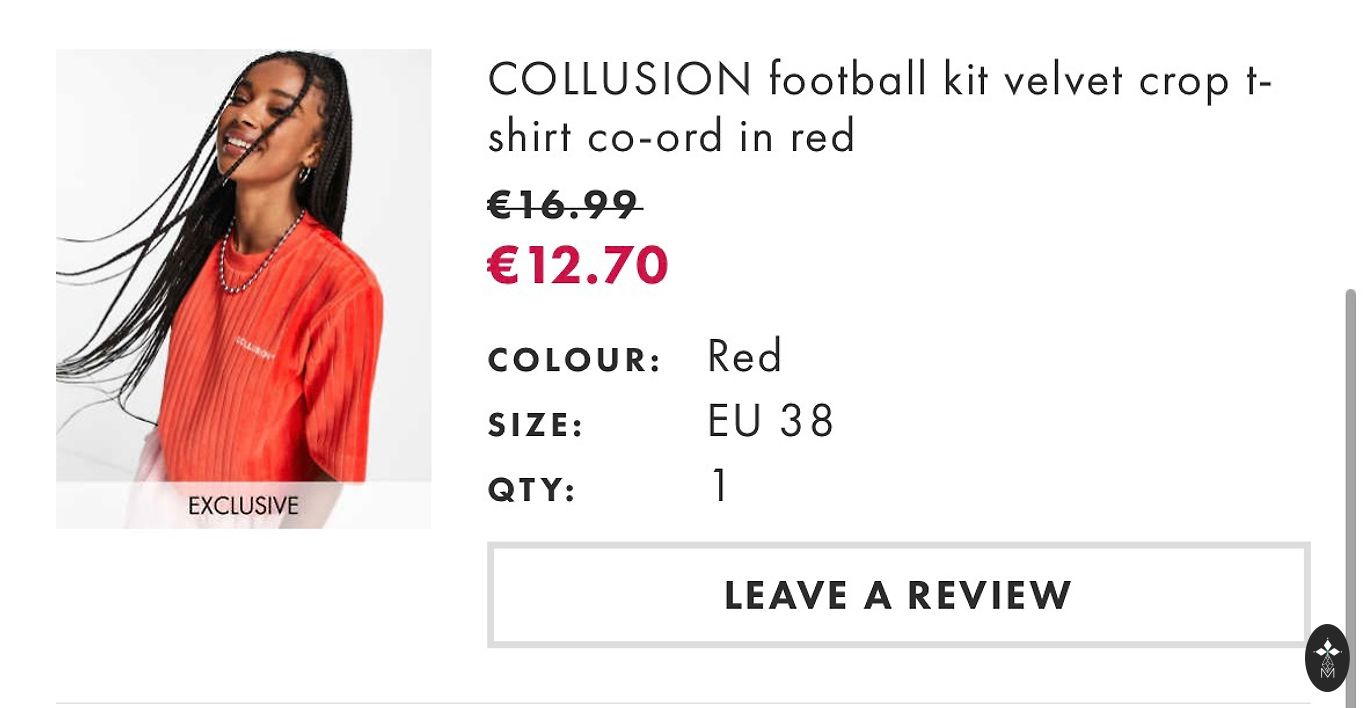
Task: Select the EU 38 size value
Action: point(770,422)
